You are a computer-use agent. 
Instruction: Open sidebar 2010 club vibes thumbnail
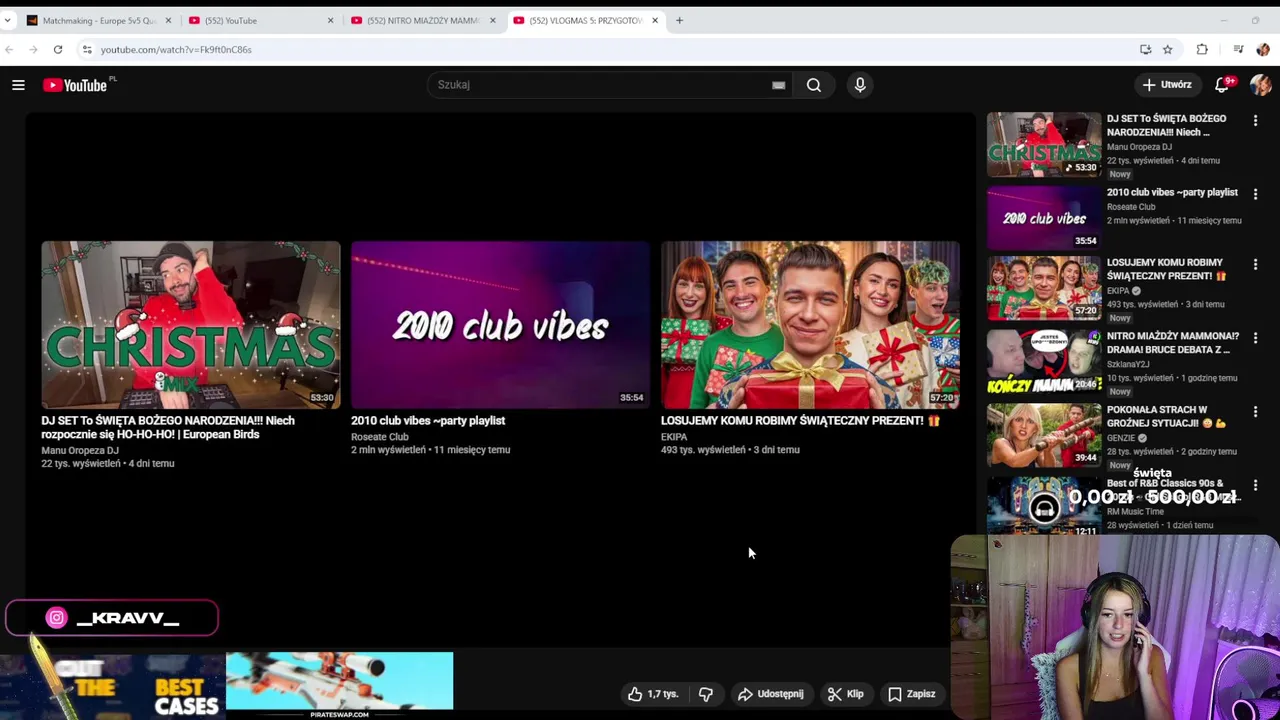click(1044, 217)
